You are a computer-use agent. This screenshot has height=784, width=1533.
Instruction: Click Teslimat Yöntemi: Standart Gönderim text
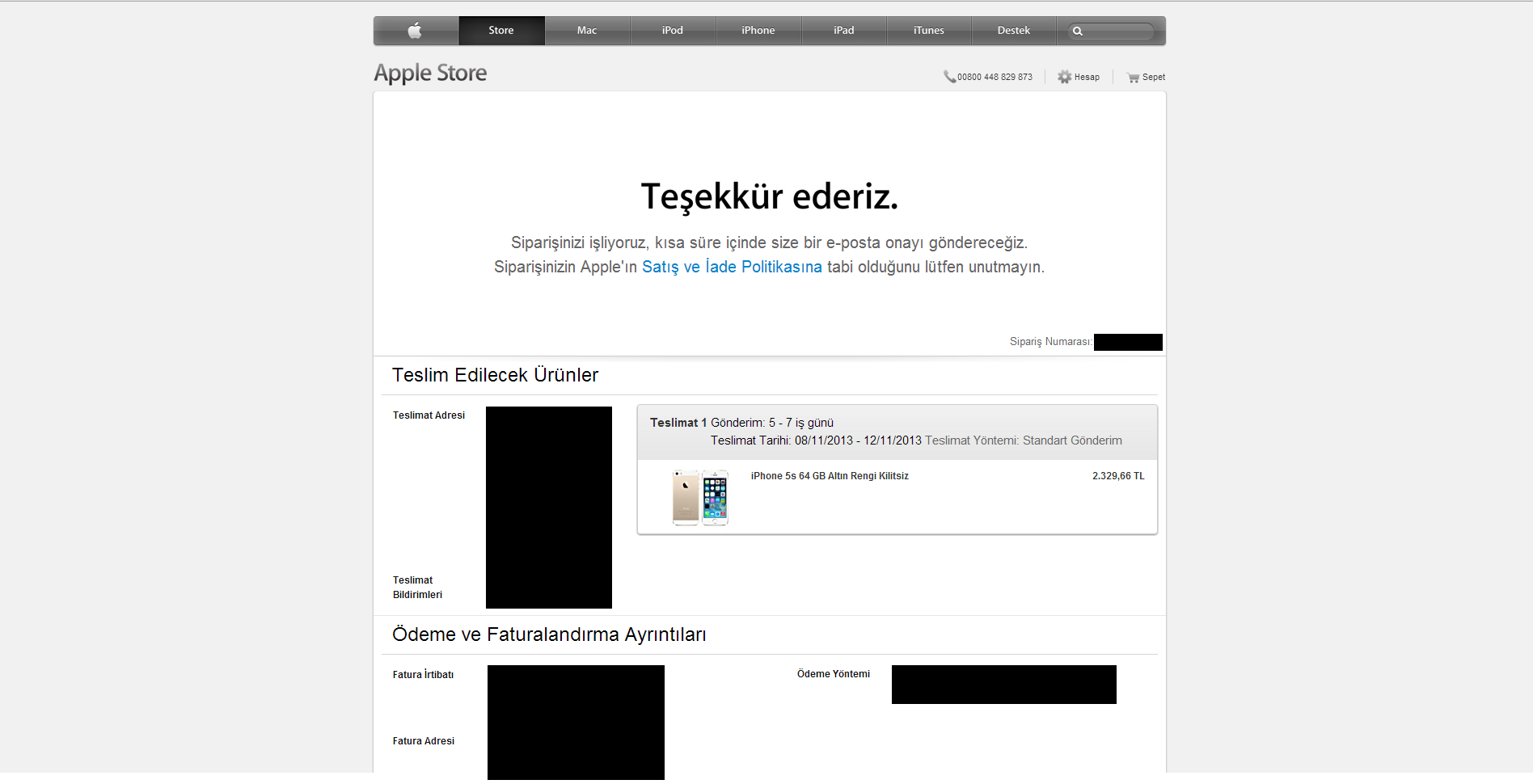(1024, 440)
